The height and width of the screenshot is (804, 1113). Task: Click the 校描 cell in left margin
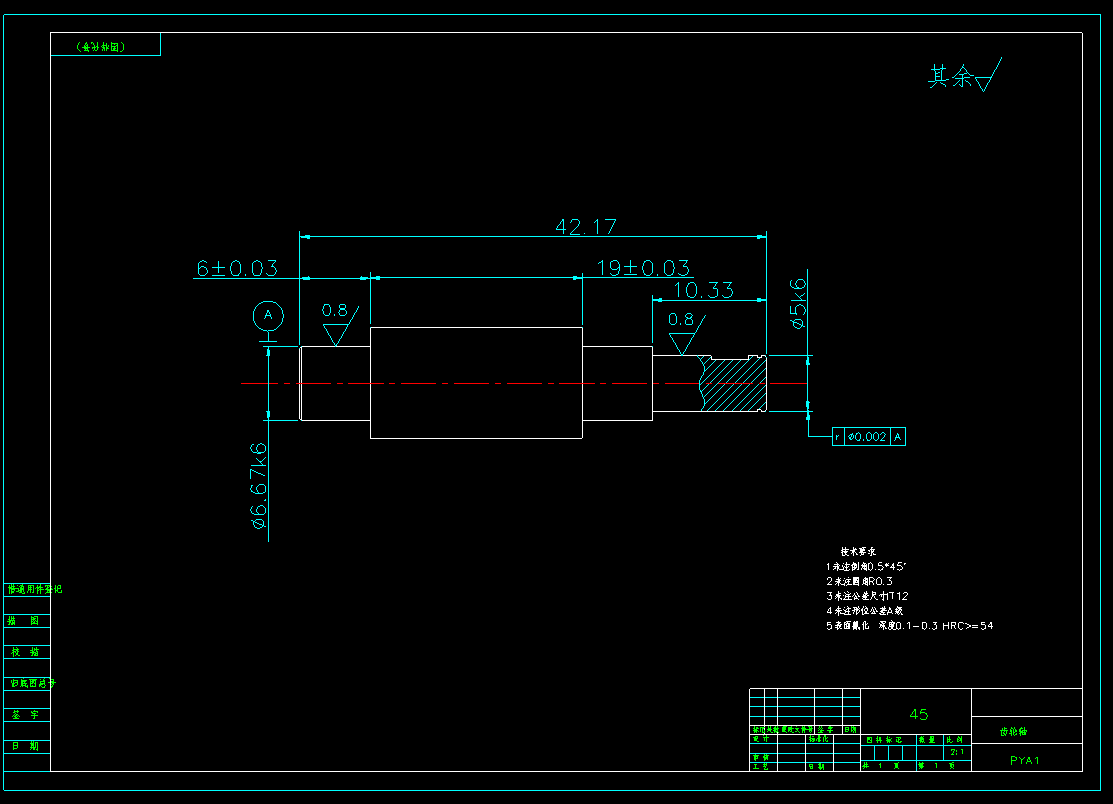25,651
